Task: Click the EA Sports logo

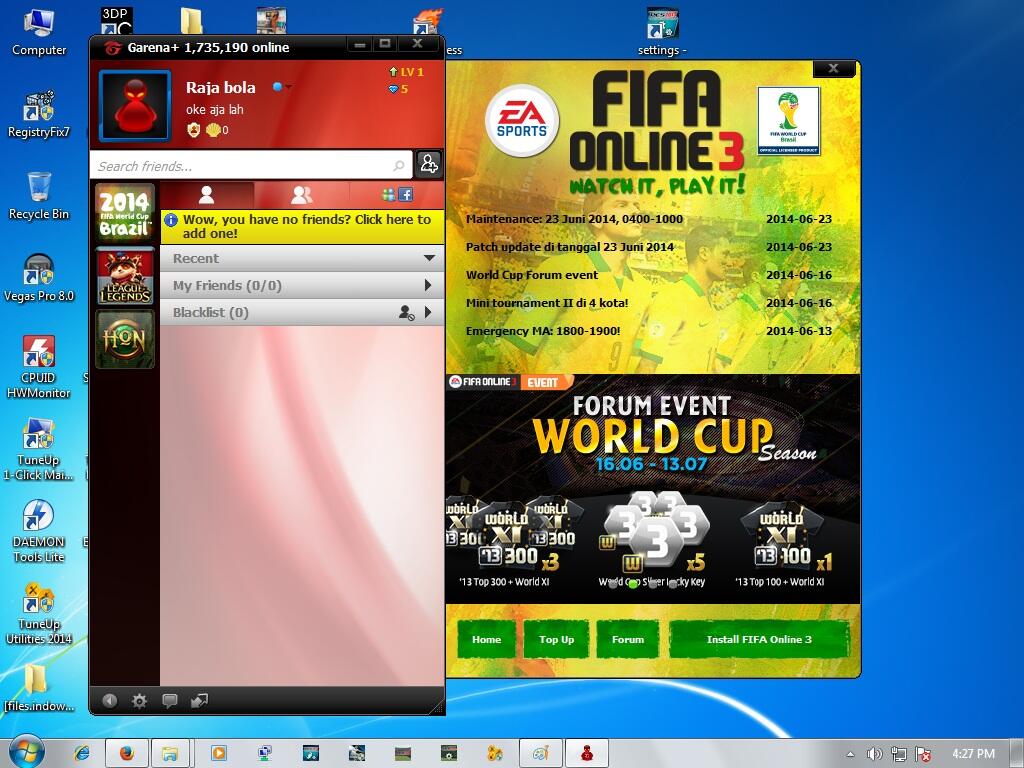Action: (522, 120)
